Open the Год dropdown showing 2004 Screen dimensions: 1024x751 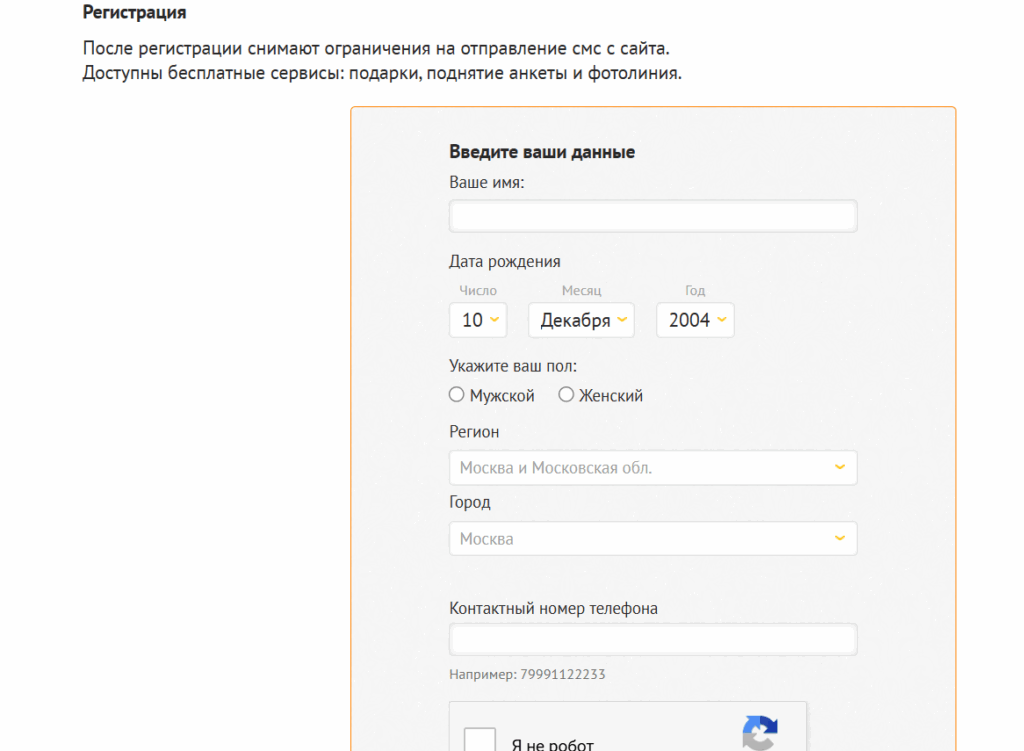pos(694,320)
